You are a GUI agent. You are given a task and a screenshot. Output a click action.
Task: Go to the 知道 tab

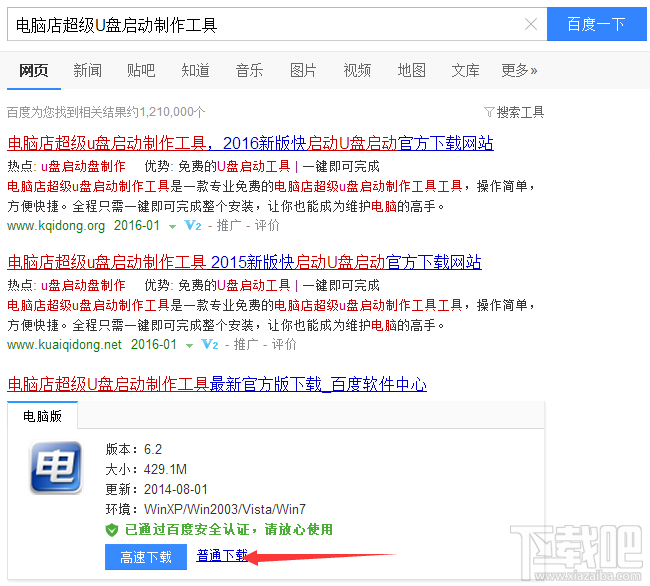click(x=195, y=70)
